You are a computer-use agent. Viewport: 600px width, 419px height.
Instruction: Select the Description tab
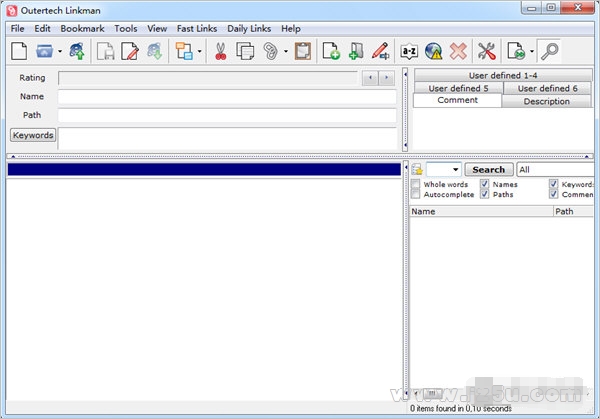pos(546,101)
